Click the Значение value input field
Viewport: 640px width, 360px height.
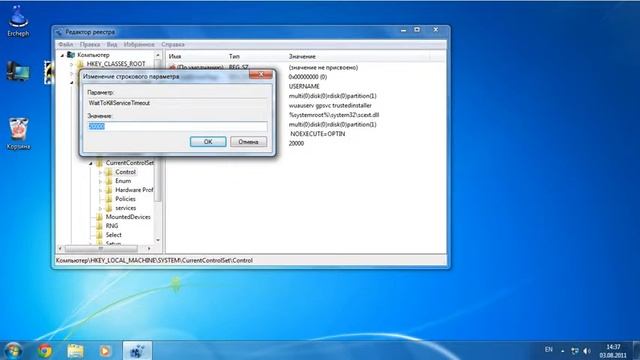click(x=178, y=127)
